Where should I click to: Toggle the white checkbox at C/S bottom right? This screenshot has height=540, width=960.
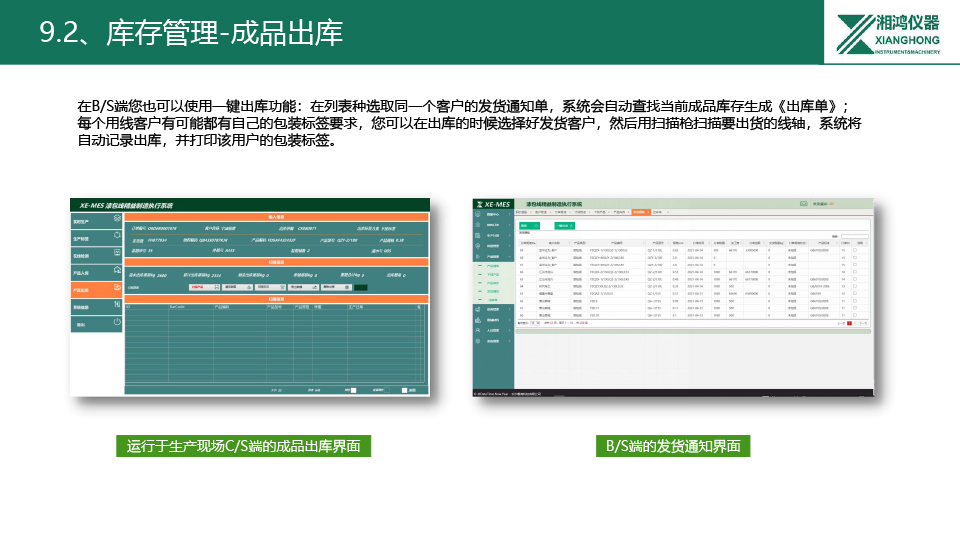pos(403,390)
